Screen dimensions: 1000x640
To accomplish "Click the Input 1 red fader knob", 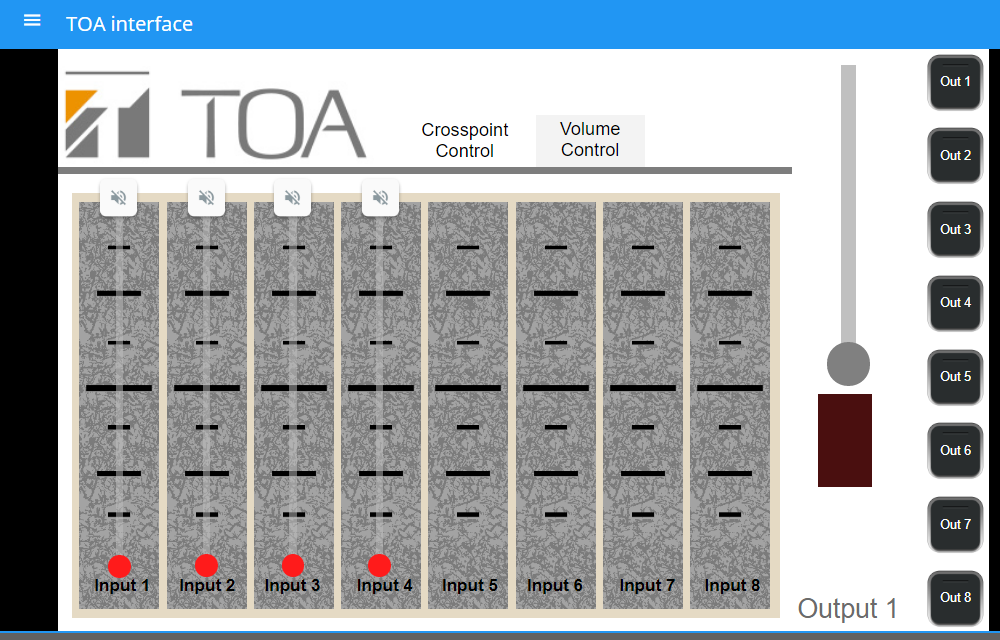I will (119, 565).
